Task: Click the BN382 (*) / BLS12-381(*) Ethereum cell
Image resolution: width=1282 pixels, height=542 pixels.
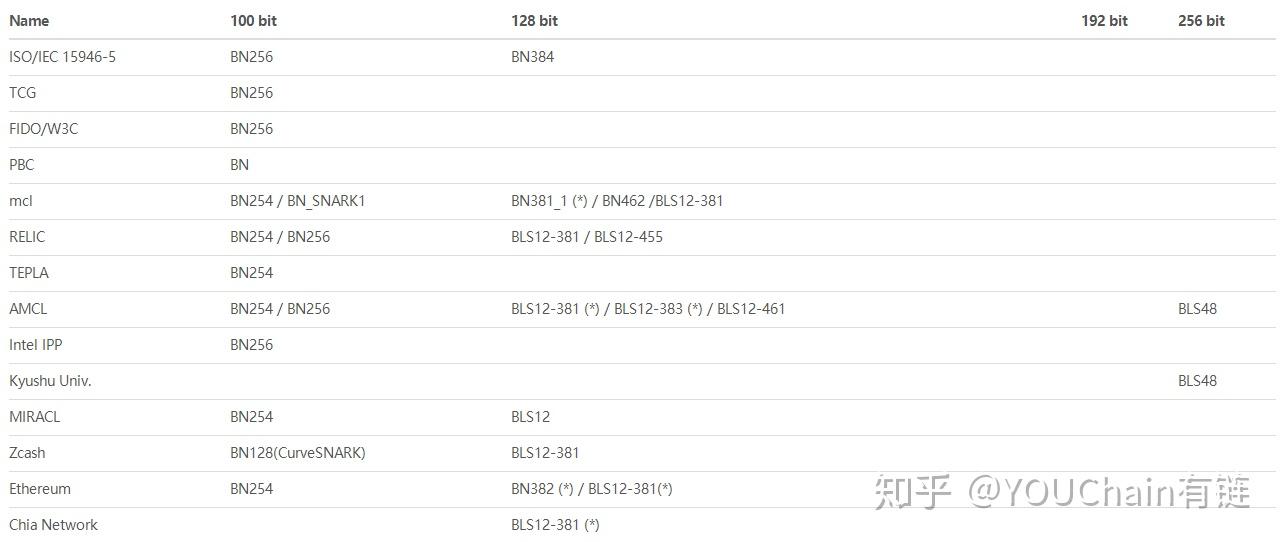Action: (x=591, y=489)
